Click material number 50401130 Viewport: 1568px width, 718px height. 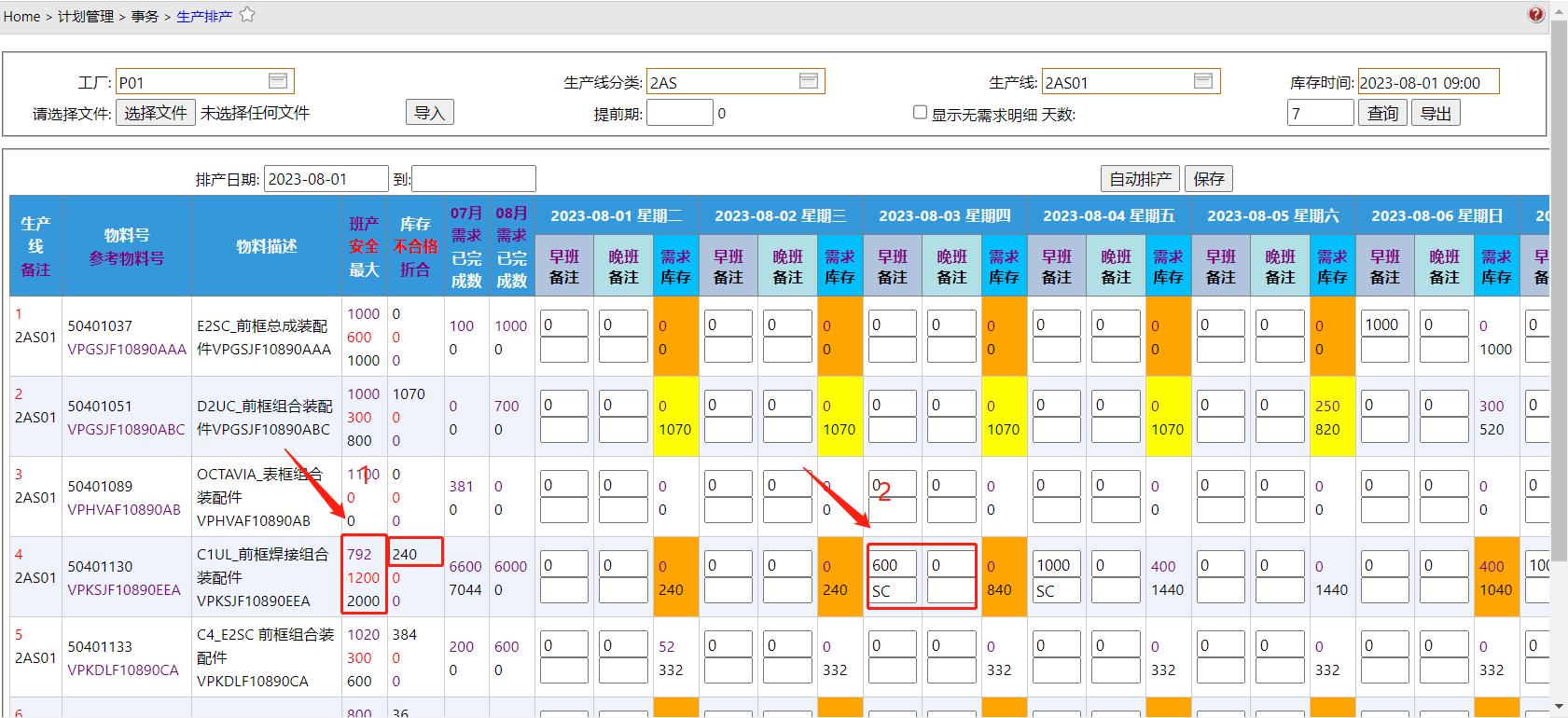tap(100, 566)
